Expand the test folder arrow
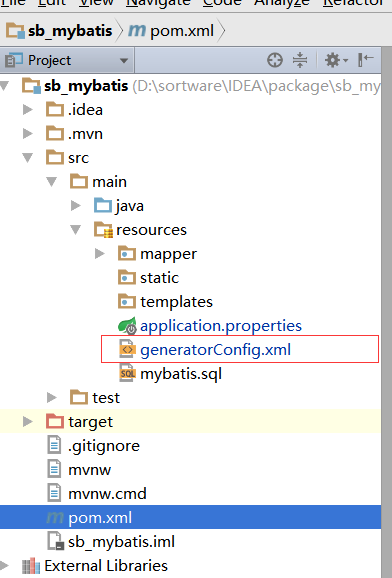 click(52, 397)
